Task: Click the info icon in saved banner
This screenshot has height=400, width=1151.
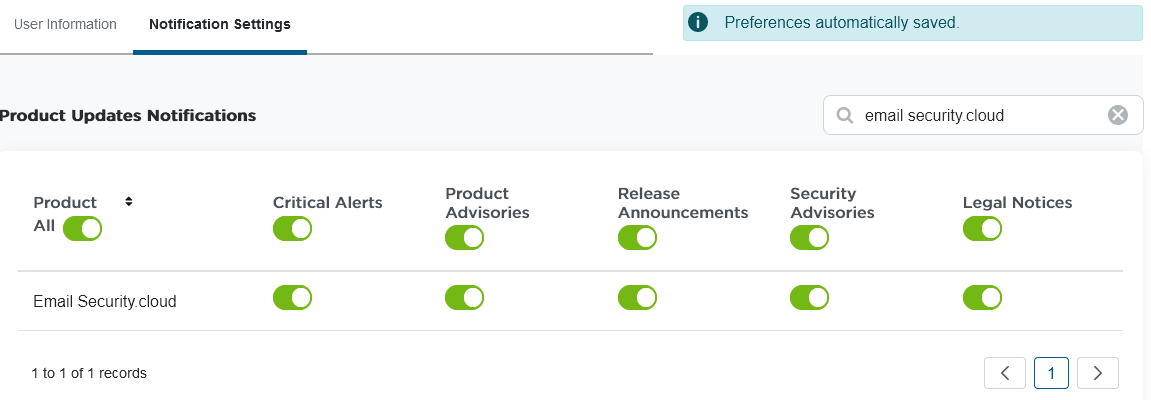Action: (x=698, y=22)
